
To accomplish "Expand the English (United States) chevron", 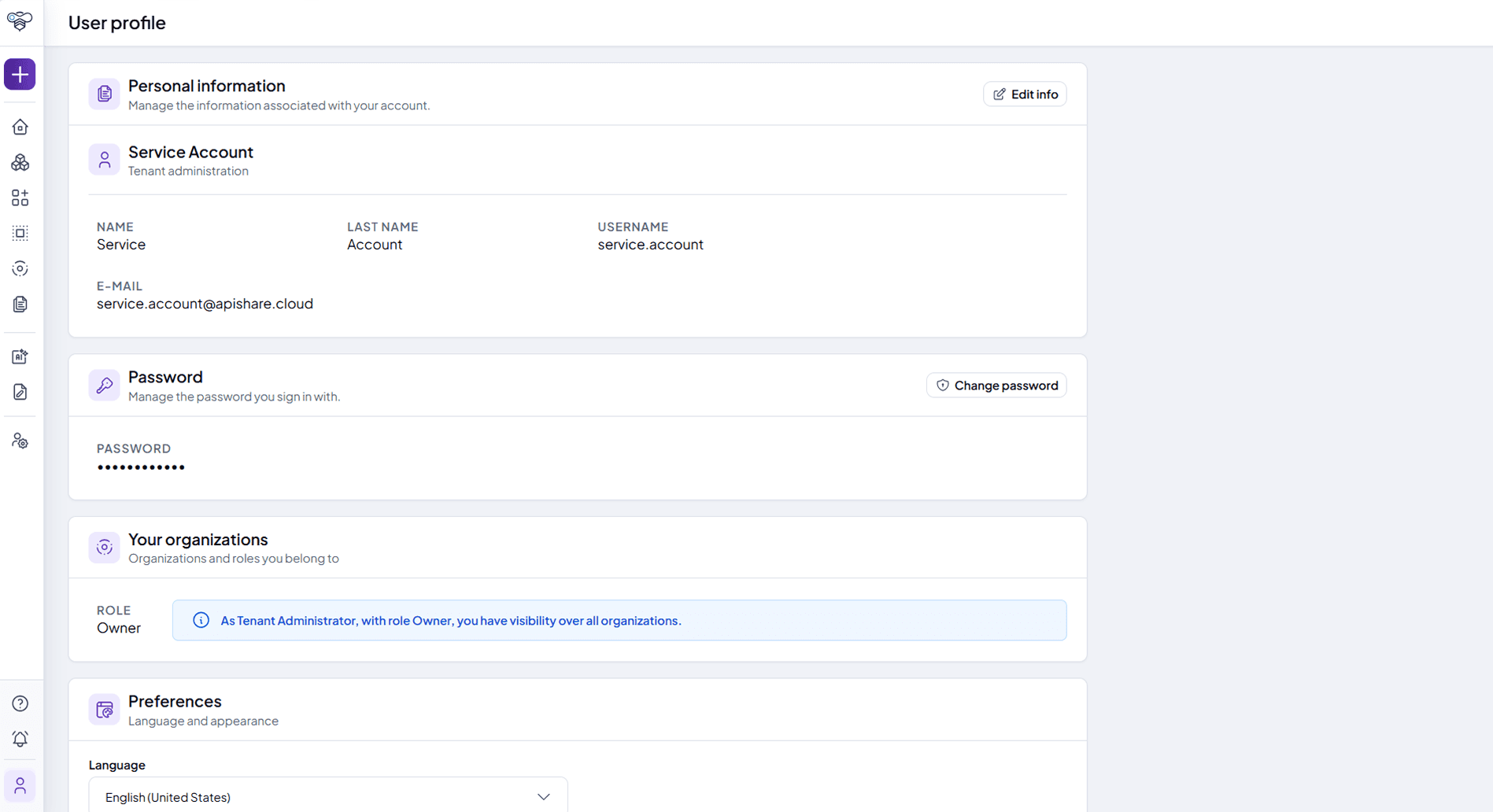I will pyautogui.click(x=543, y=796).
